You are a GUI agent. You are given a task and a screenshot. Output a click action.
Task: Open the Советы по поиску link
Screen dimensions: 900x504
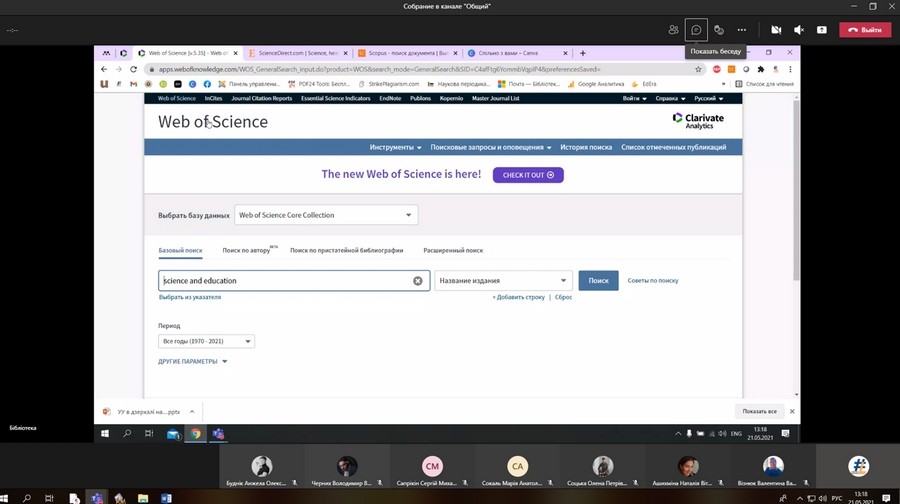tap(653, 281)
